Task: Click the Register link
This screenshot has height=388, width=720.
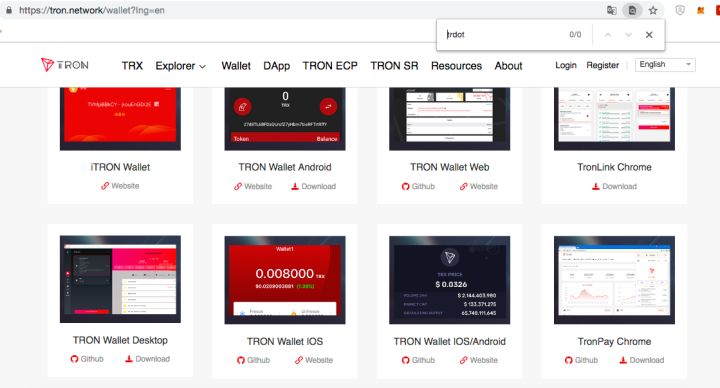Action: click(x=602, y=65)
